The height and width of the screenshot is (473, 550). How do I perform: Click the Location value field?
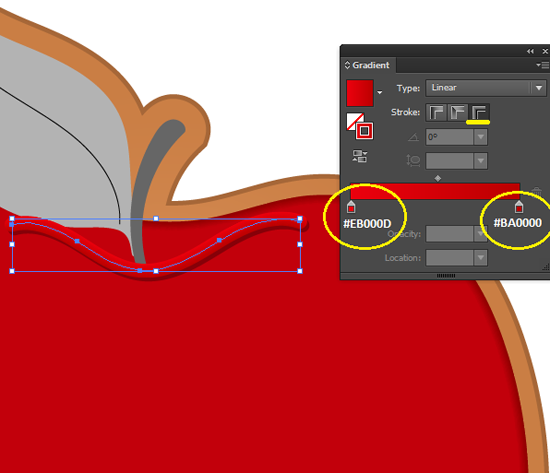[449, 258]
